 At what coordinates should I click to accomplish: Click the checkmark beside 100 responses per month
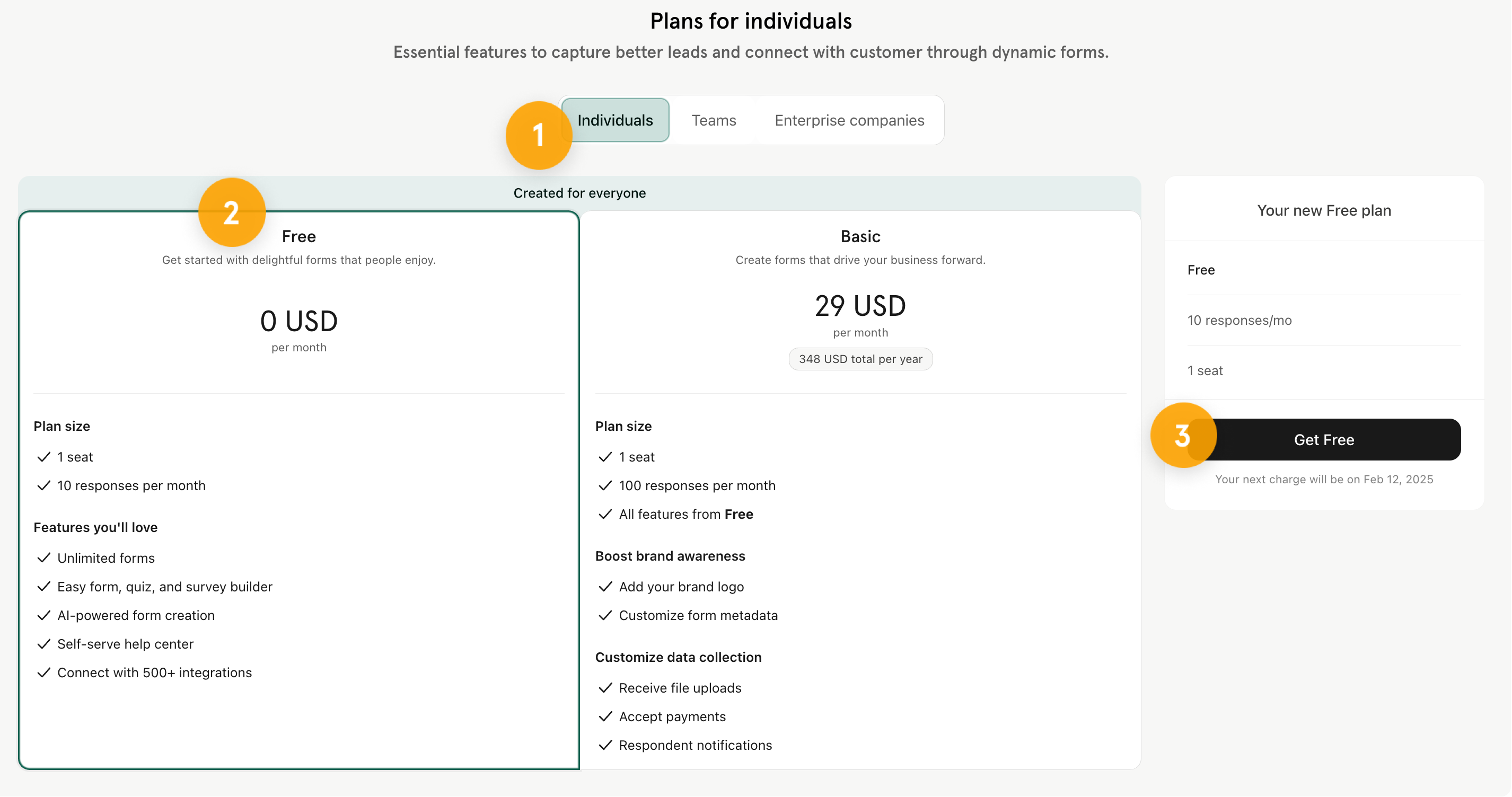605,485
